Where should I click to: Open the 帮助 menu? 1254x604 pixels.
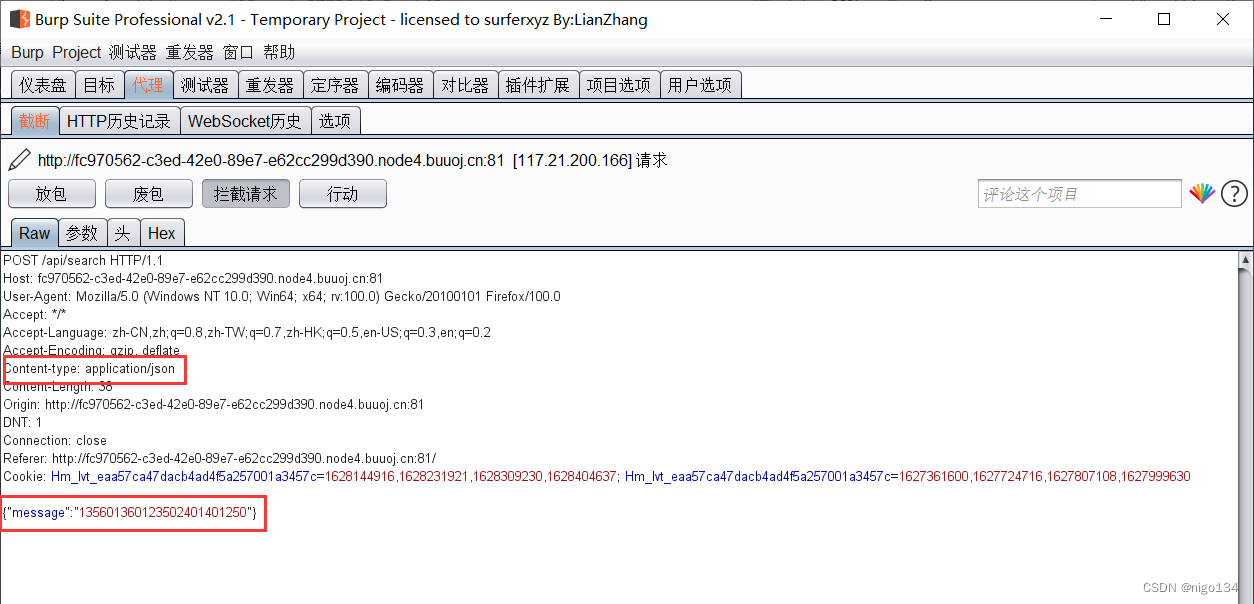tap(279, 53)
